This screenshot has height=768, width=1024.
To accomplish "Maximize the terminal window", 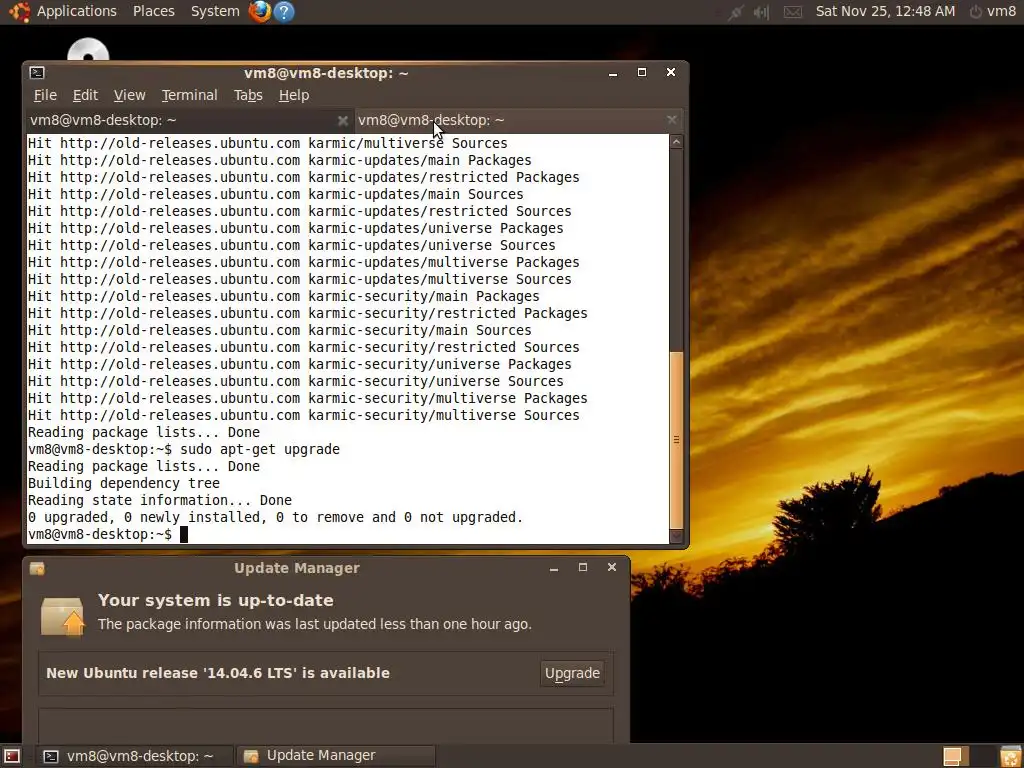I will point(642,72).
